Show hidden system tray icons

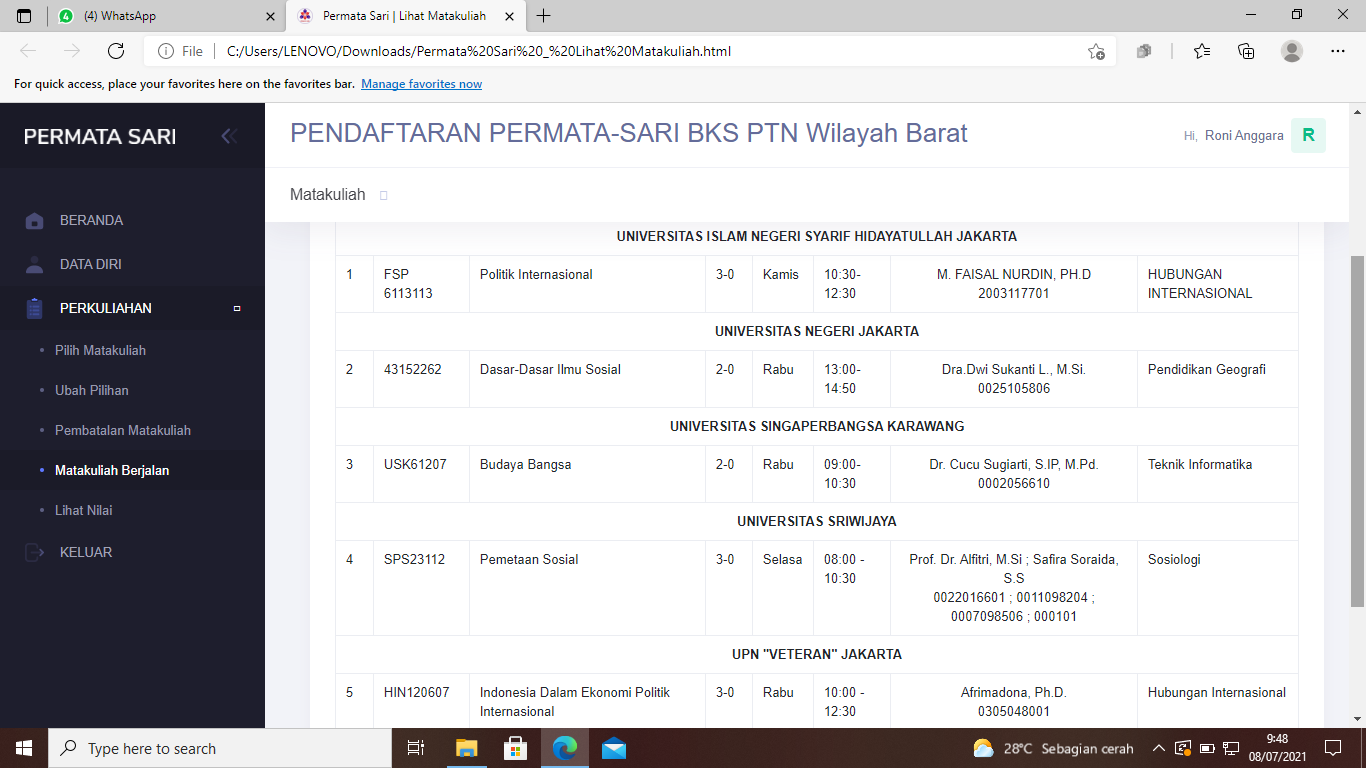point(1158,748)
